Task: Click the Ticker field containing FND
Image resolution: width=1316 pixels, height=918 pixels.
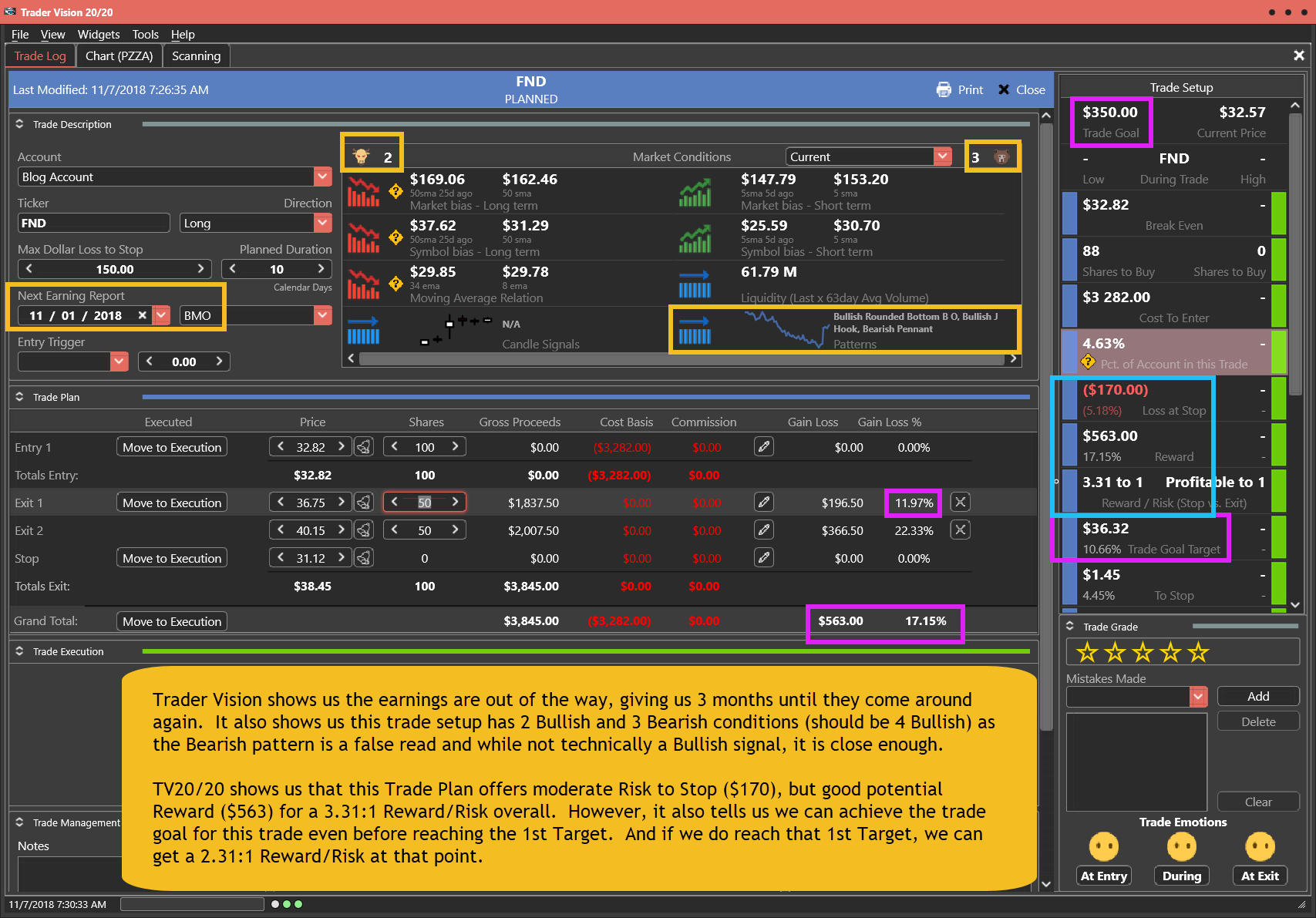Action: 93,223
